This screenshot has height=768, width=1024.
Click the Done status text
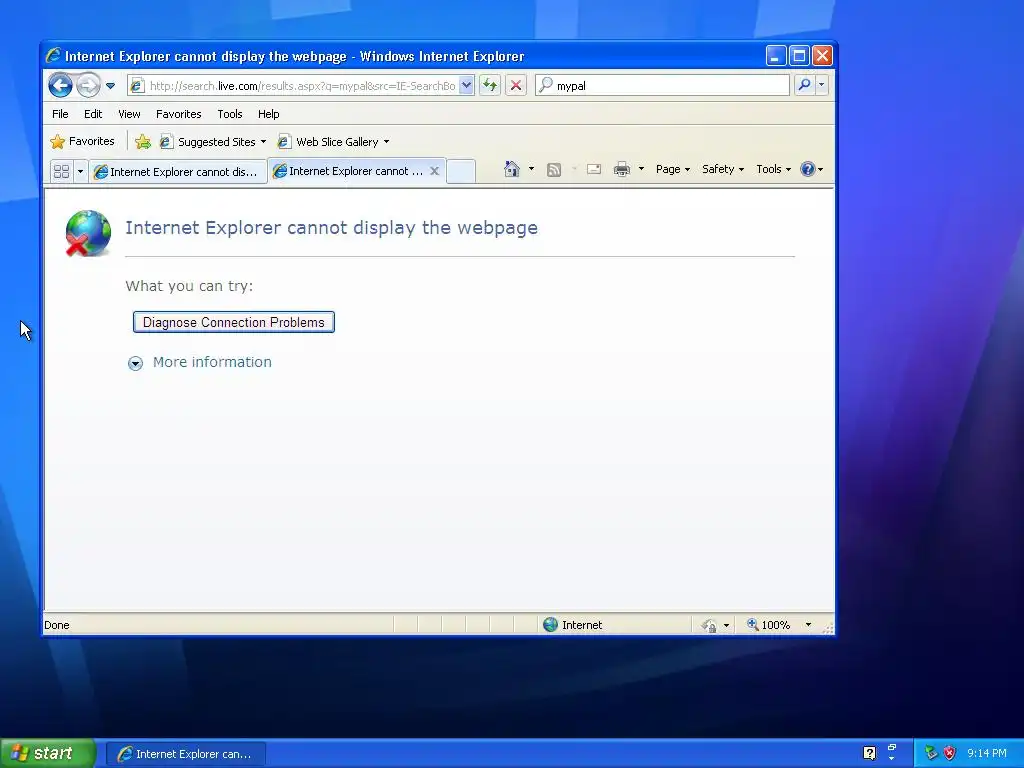(x=57, y=625)
